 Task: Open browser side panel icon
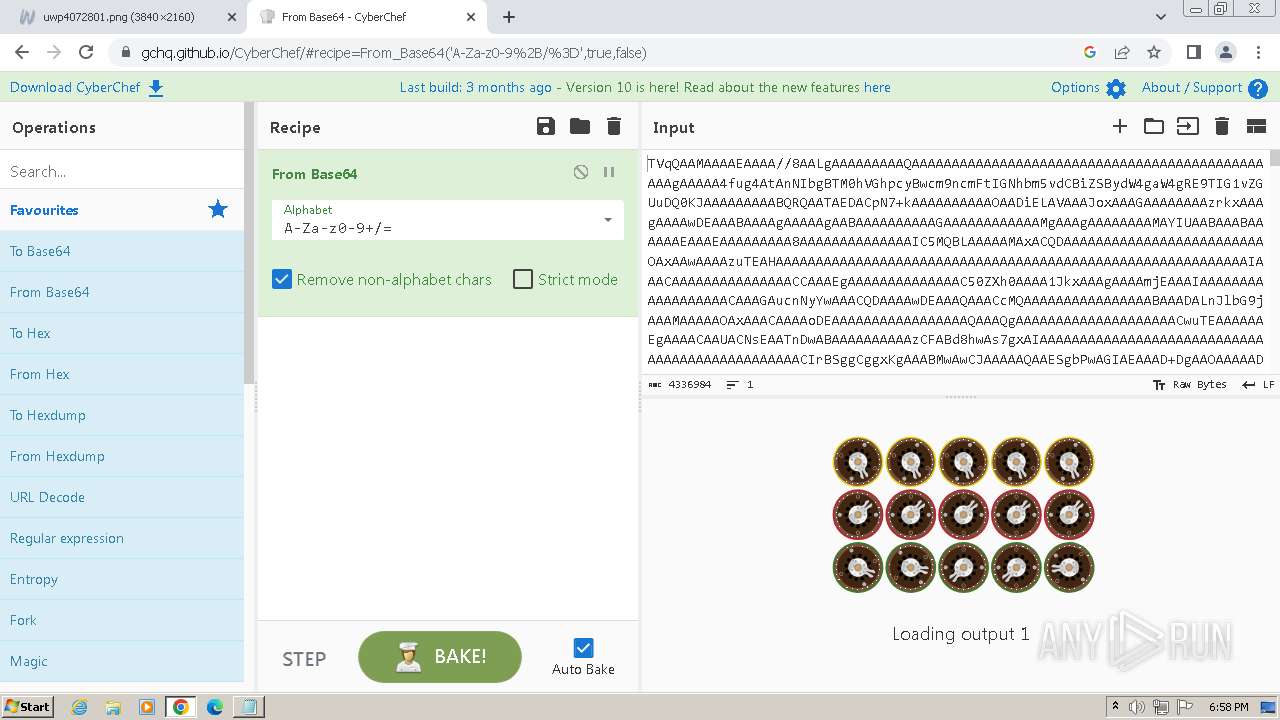point(1194,53)
